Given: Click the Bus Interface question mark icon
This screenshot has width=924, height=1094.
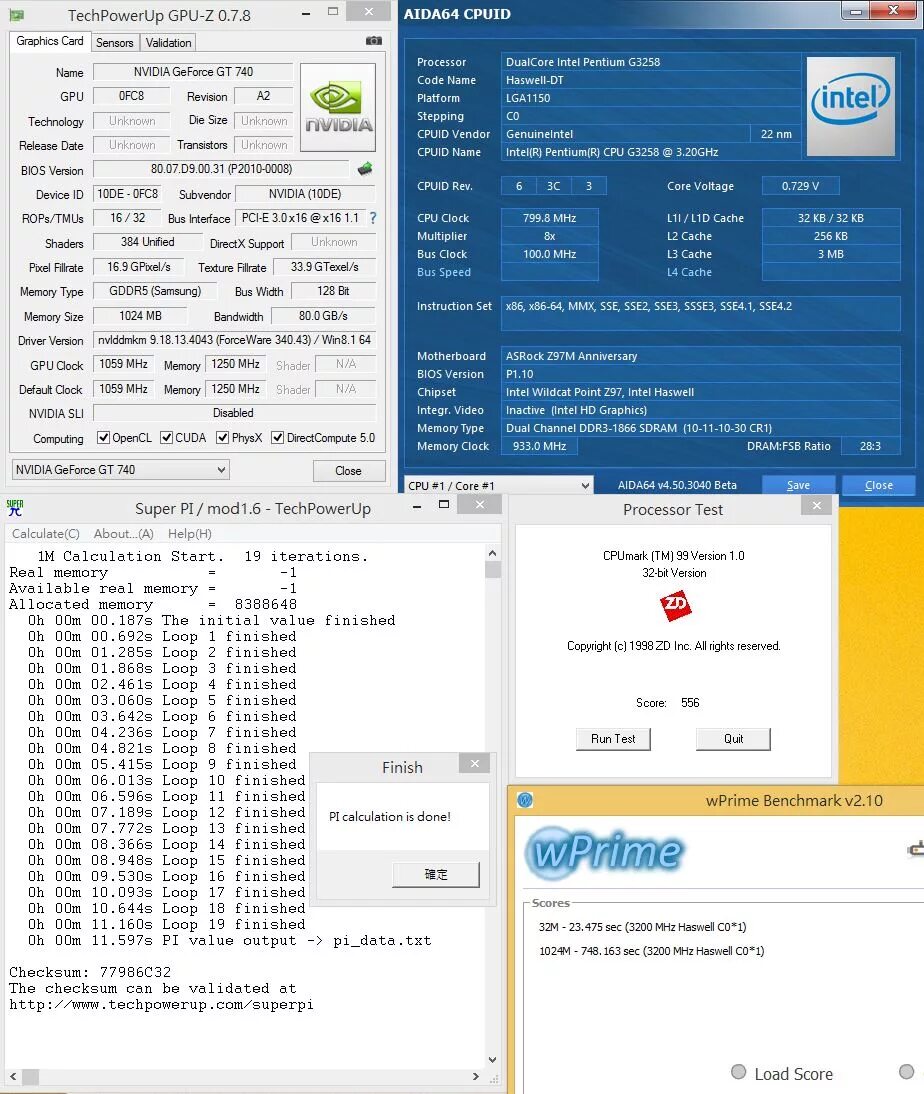Looking at the screenshot, I should coord(373,218).
